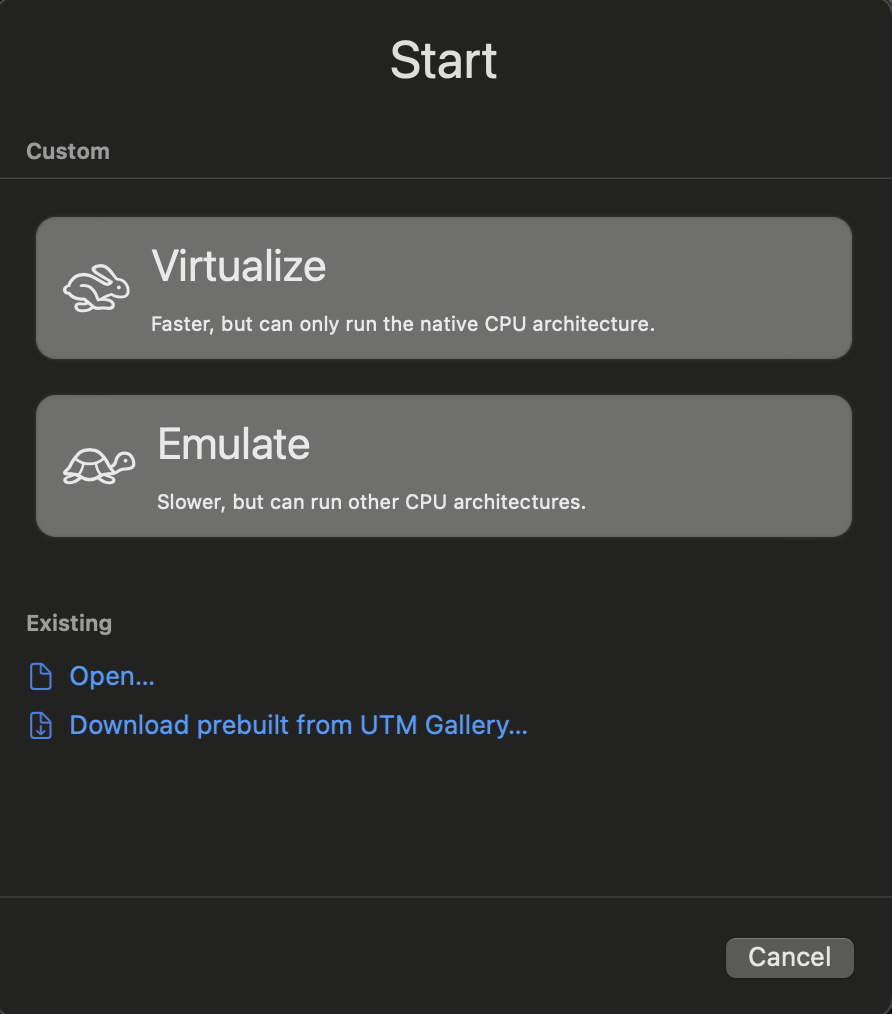This screenshot has width=892, height=1014.
Task: Click the 'Slower, but can run other' description
Action: (x=371, y=501)
